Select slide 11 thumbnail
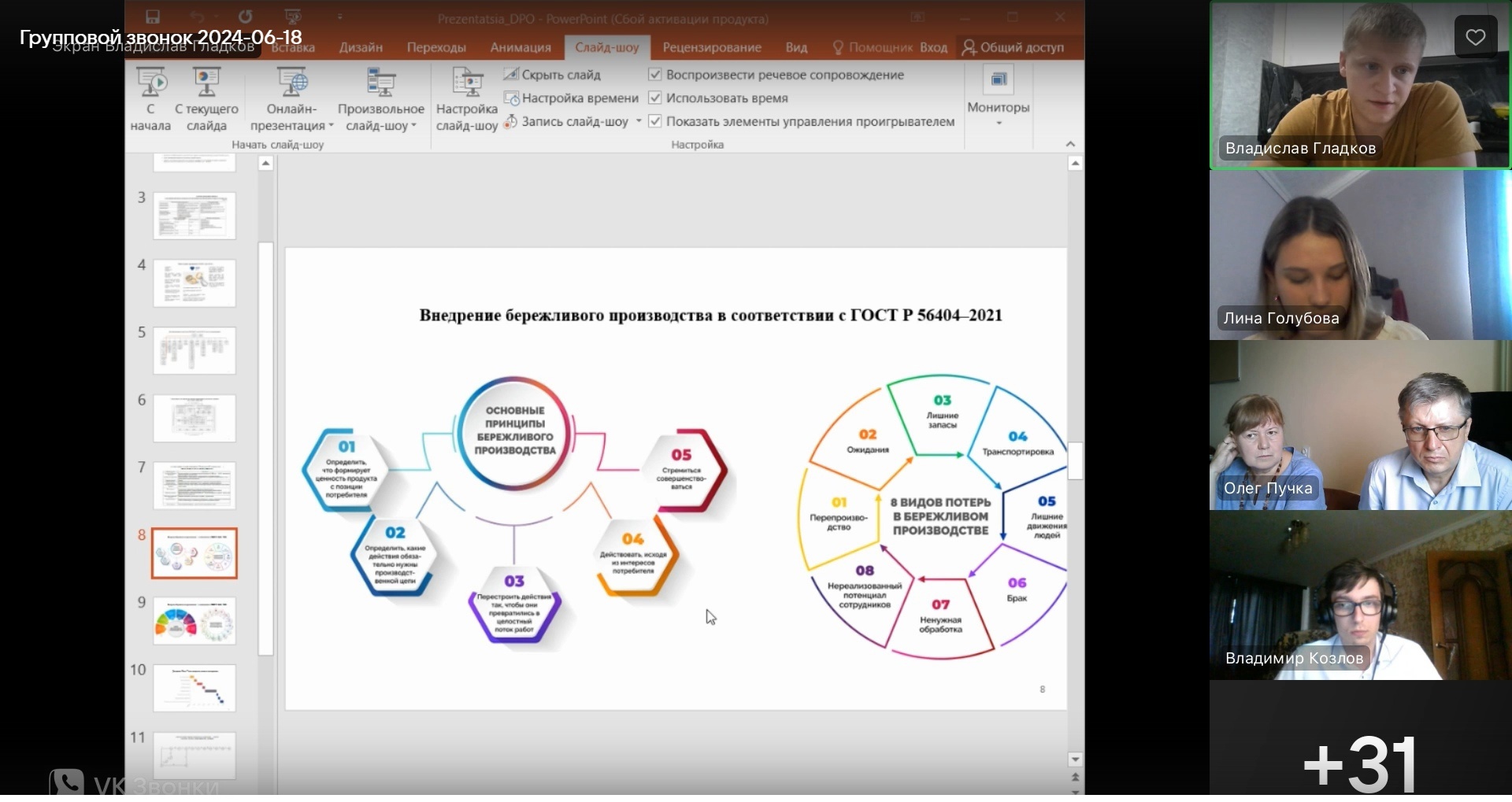This screenshot has width=1512, height=802. click(x=195, y=756)
